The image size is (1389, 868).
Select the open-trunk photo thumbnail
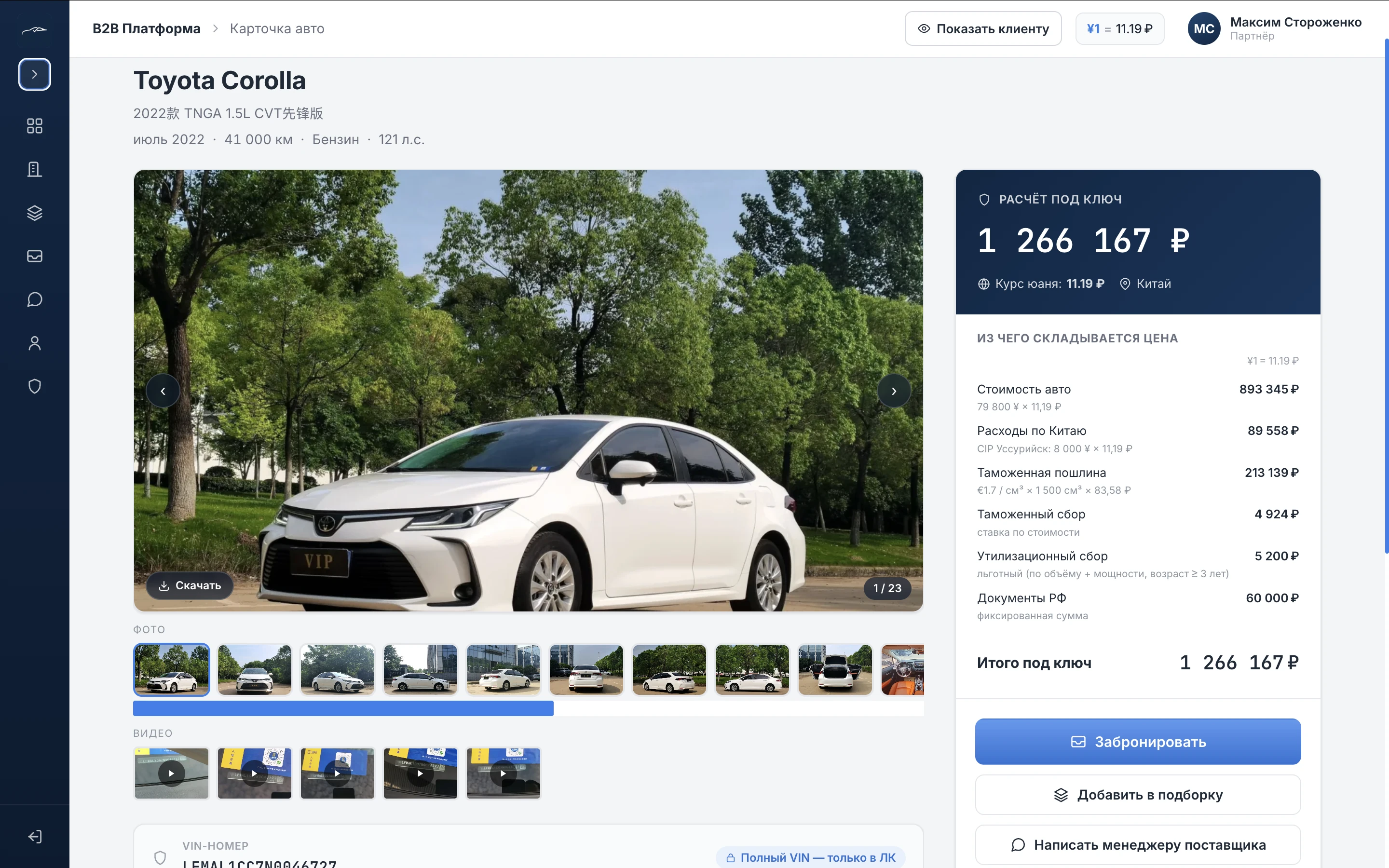[x=835, y=669]
